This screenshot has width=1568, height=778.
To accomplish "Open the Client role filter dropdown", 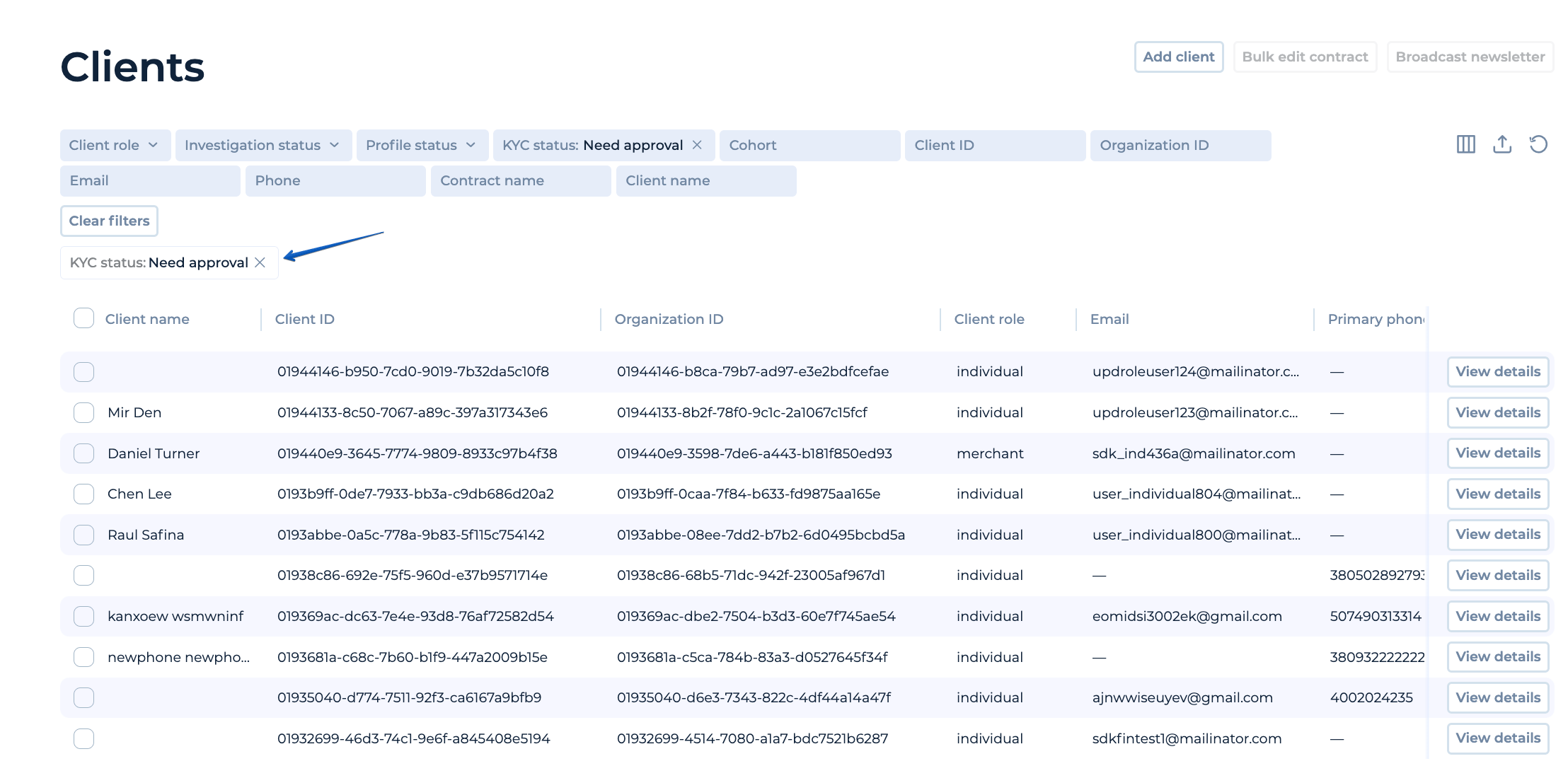I will pos(115,145).
